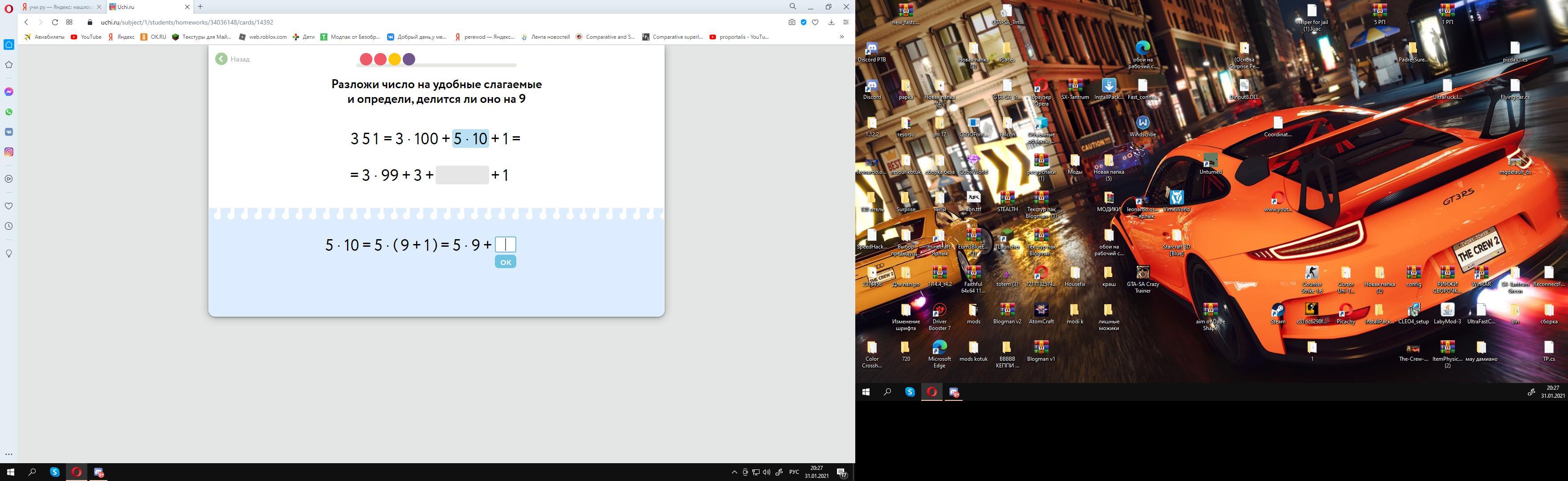1568x481 pixels.
Task: Open the Opera main menu logo
Action: (x=8, y=7)
